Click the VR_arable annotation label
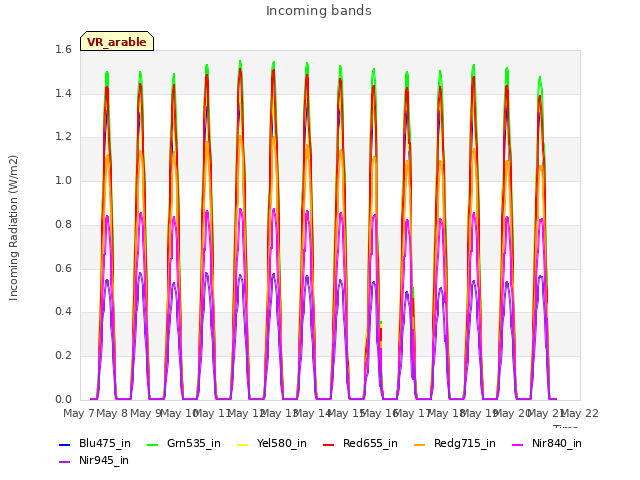This screenshot has width=640, height=480. point(117,42)
